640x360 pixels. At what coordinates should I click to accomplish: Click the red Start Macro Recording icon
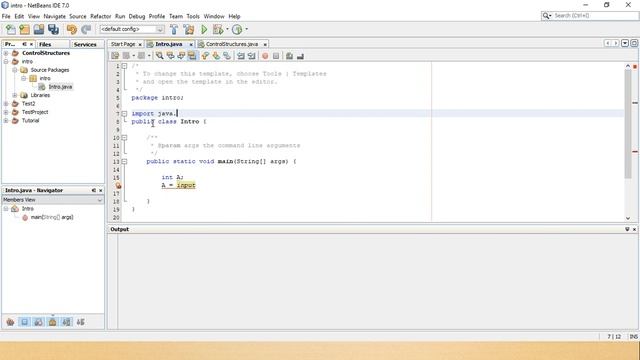click(x=265, y=56)
